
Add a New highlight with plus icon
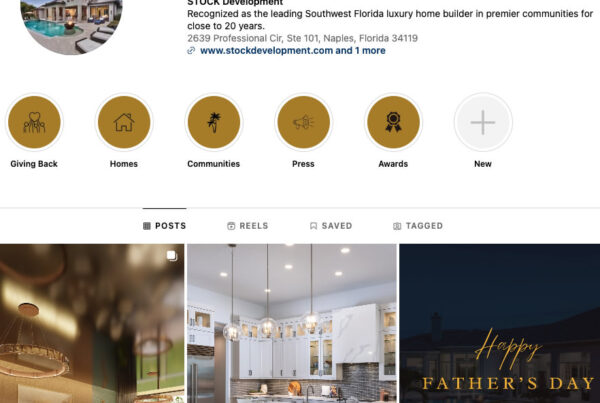(483, 122)
